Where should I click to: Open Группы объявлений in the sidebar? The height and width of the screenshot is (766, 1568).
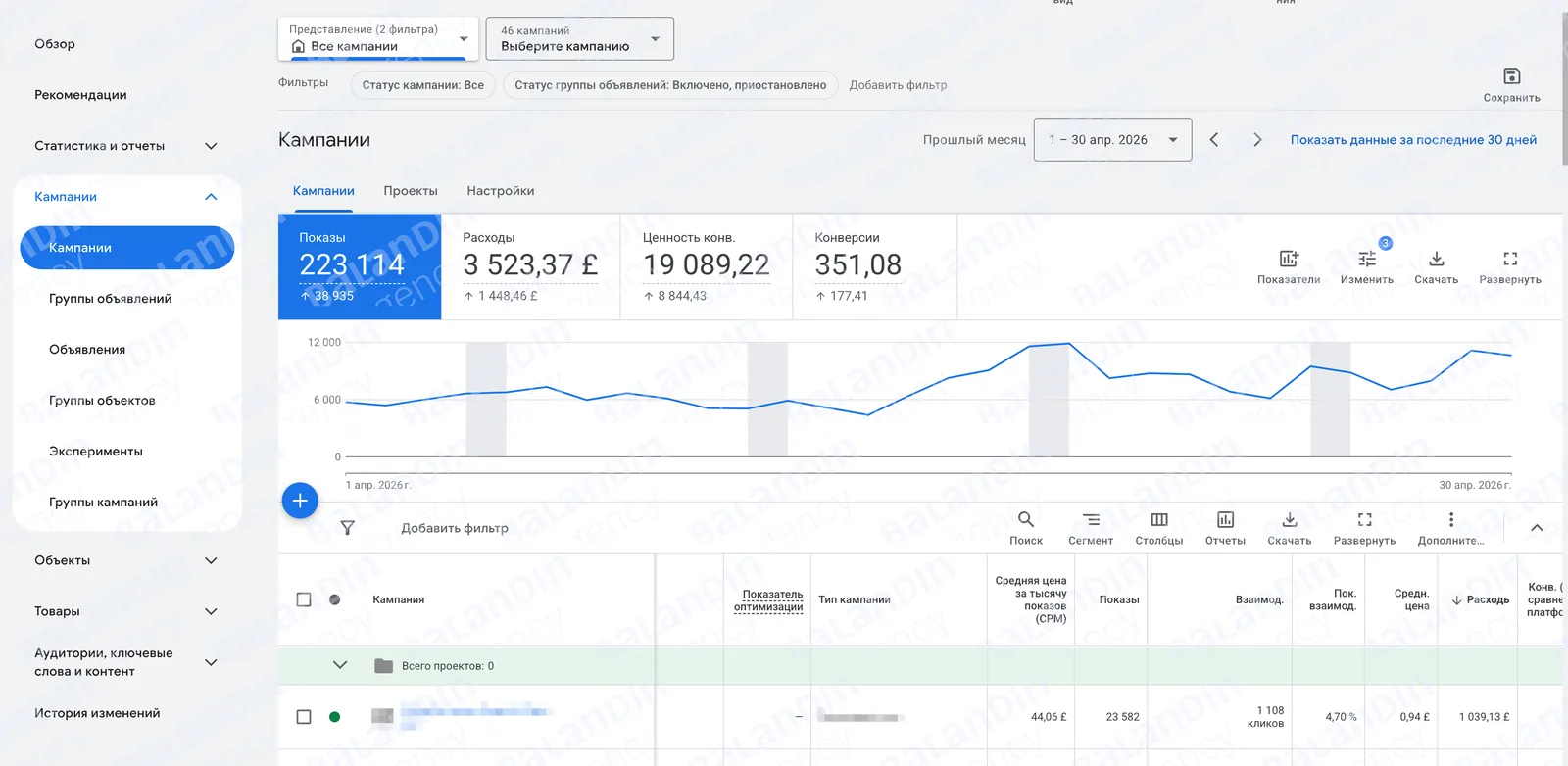tap(110, 299)
